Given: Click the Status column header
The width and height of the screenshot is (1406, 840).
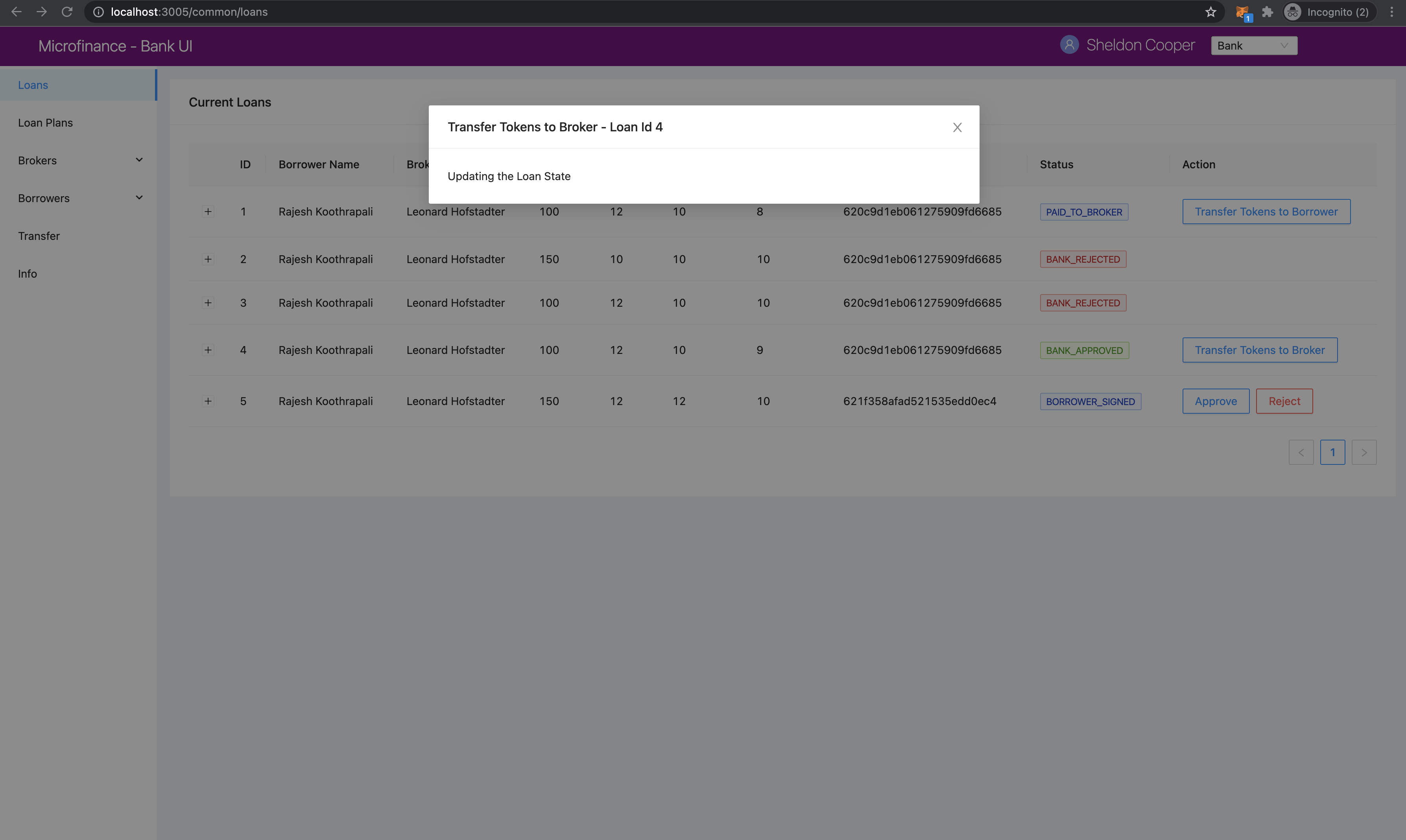Looking at the screenshot, I should pos(1056,165).
